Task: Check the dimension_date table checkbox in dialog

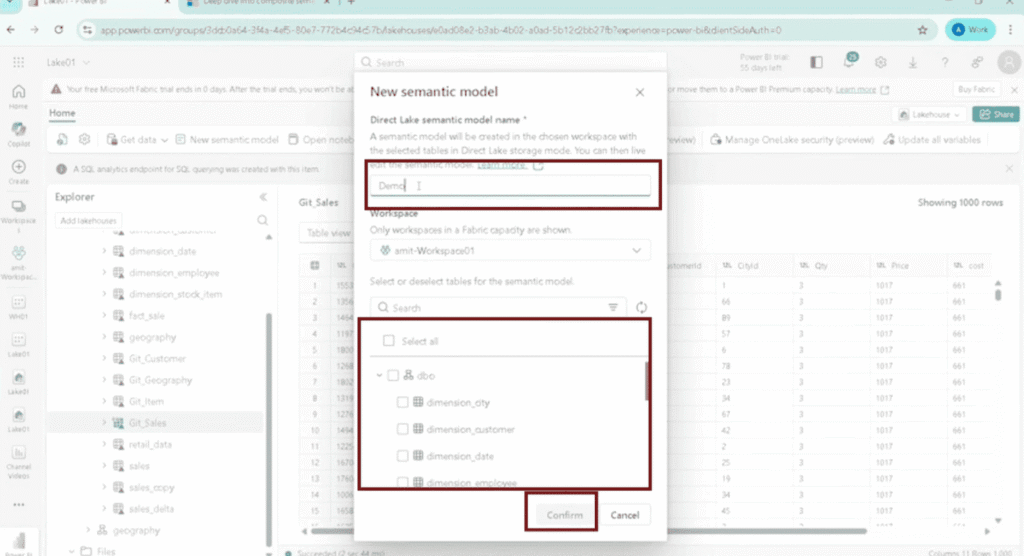Action: tap(402, 455)
